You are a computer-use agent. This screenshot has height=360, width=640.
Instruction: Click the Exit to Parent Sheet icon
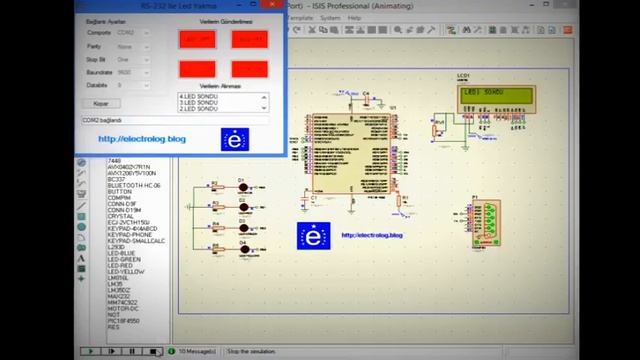pyautogui.click(x=526, y=30)
